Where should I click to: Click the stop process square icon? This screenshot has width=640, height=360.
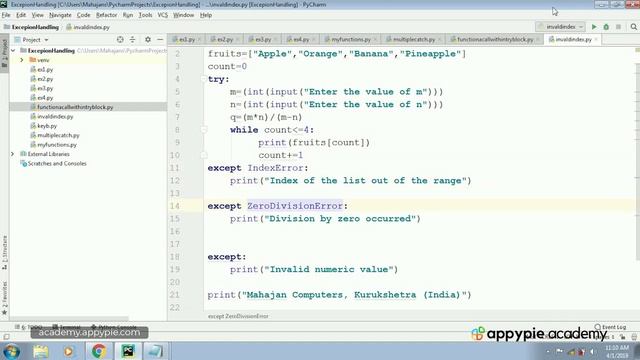[x=618, y=27]
